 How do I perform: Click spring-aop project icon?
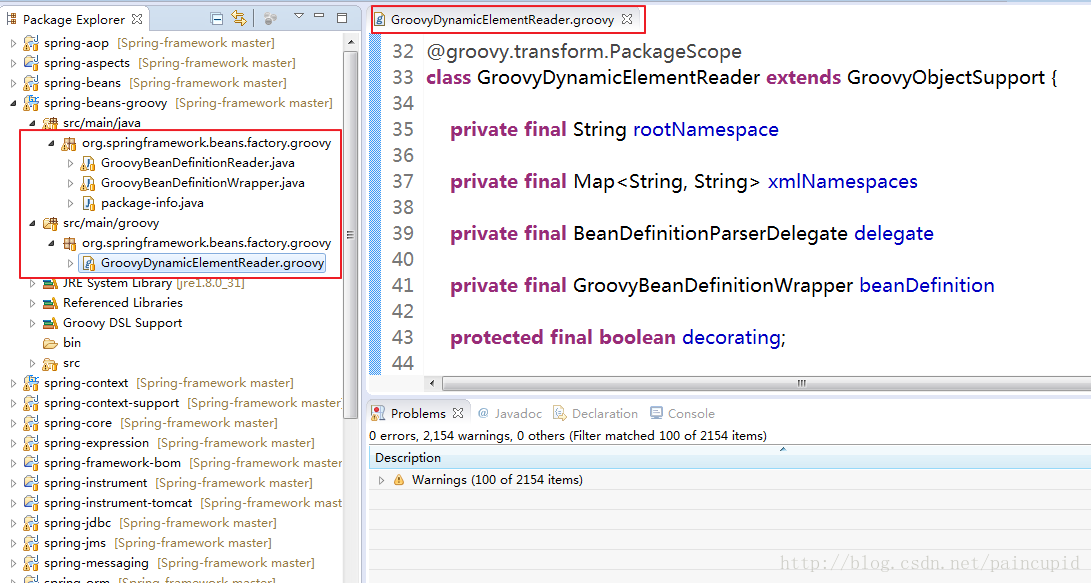(x=31, y=43)
